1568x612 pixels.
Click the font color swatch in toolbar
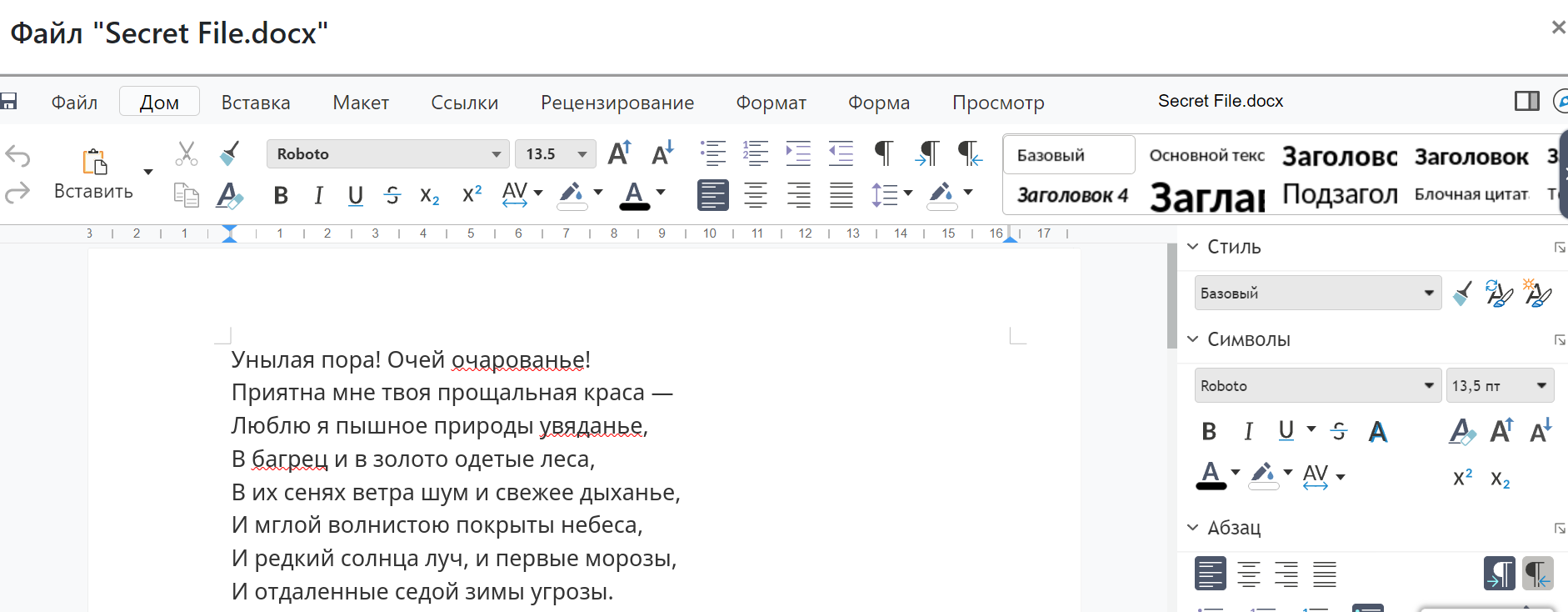[634, 196]
